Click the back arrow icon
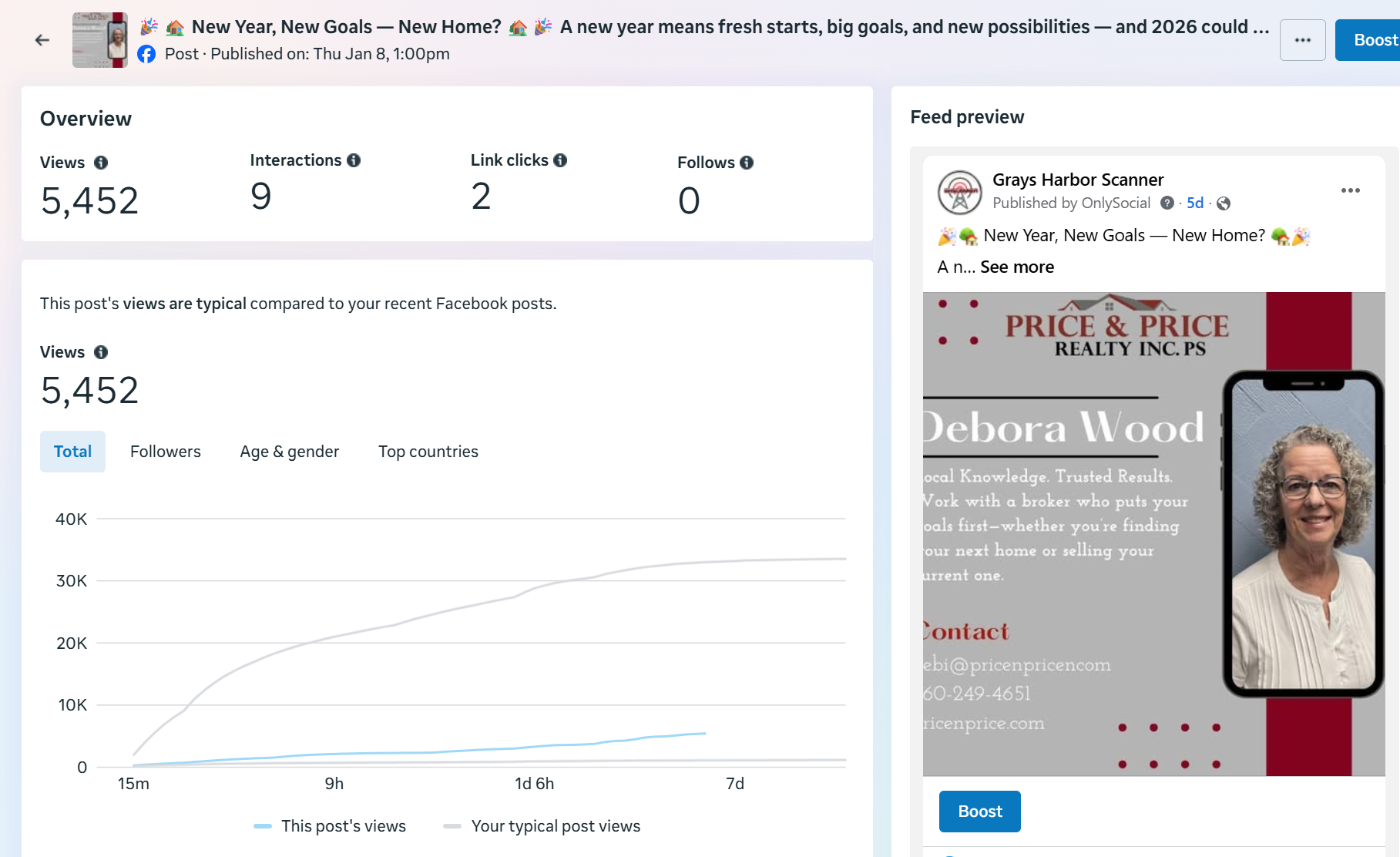The image size is (1400, 857). 42,40
